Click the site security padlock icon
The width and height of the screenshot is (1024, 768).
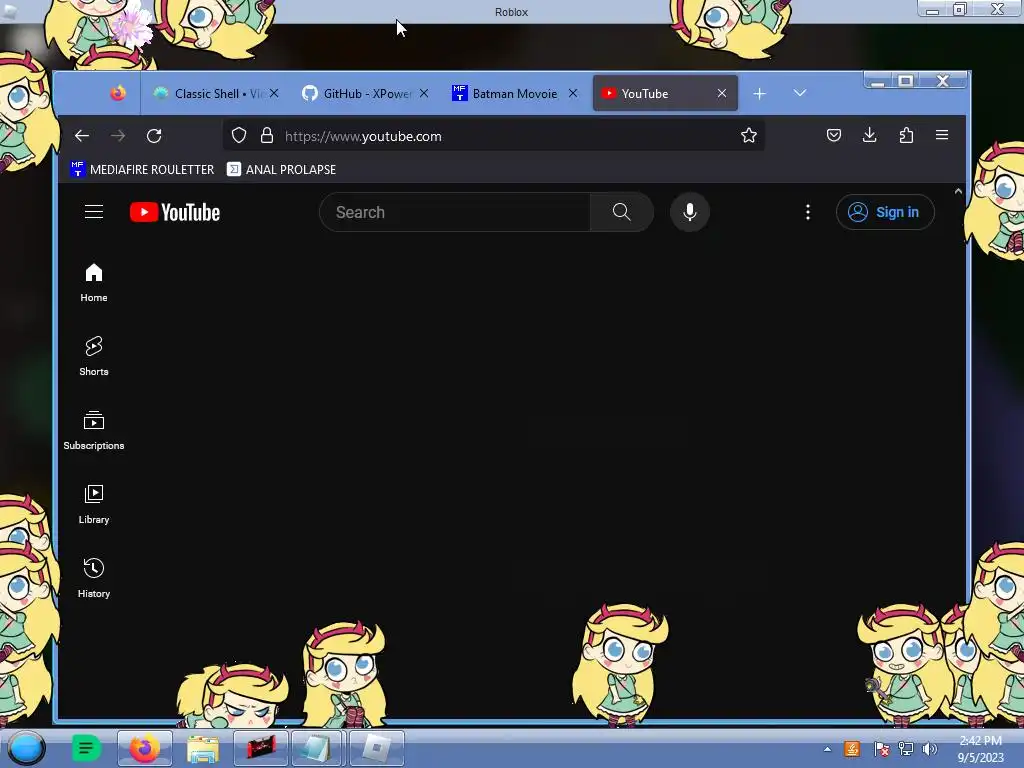coord(266,135)
